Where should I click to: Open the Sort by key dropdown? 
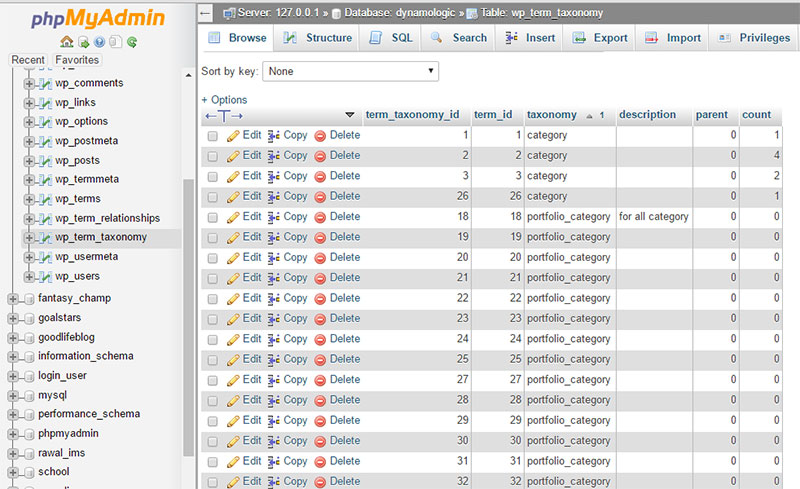point(350,71)
